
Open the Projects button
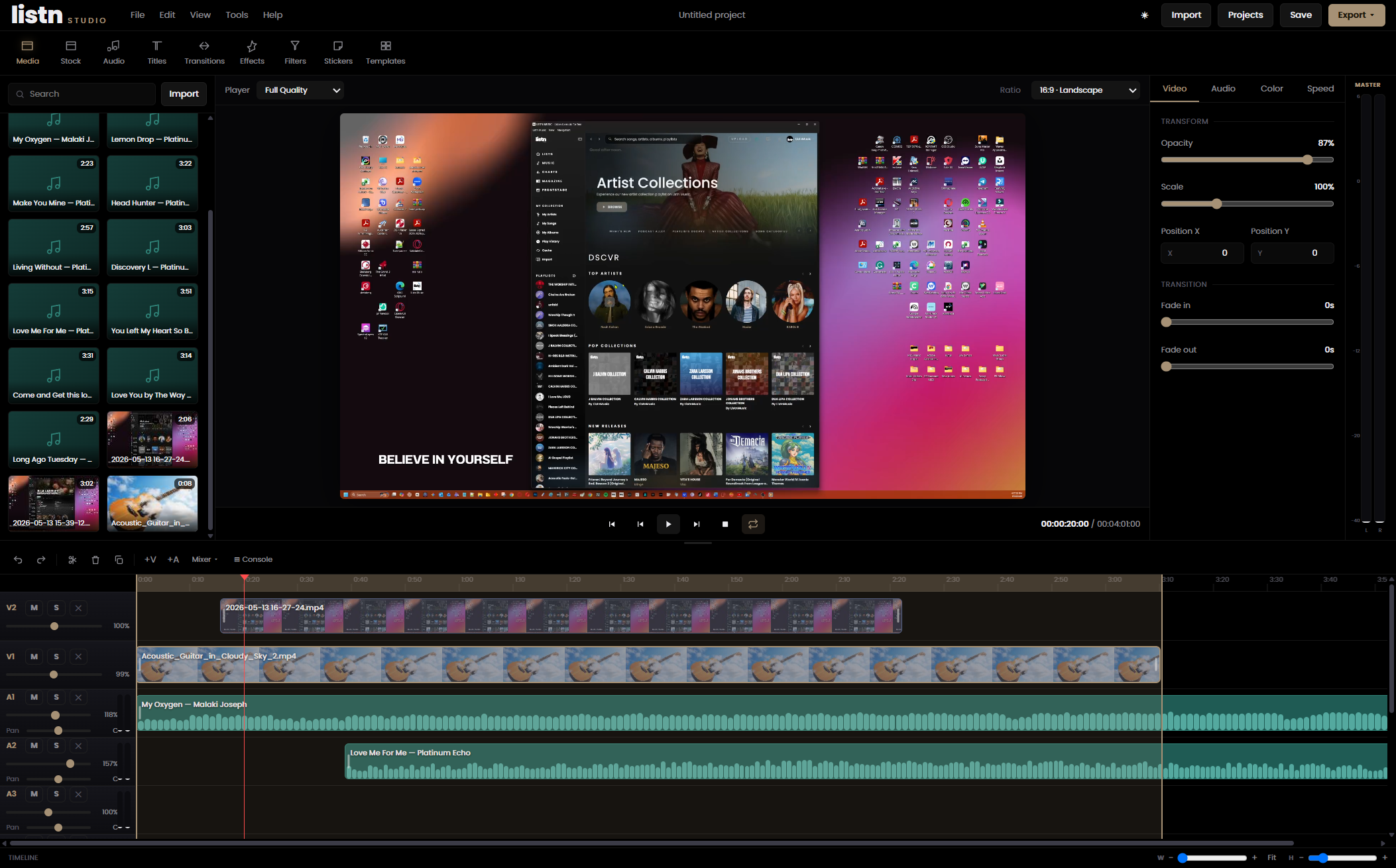(x=1245, y=15)
